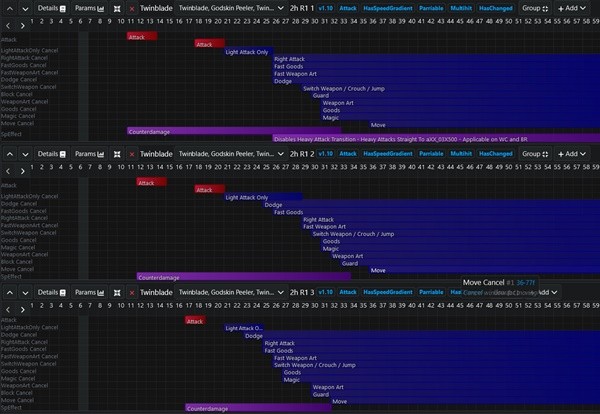600x414 pixels.
Task: Select the purple Counterdamage bar in first timeline
Action: coord(200,130)
